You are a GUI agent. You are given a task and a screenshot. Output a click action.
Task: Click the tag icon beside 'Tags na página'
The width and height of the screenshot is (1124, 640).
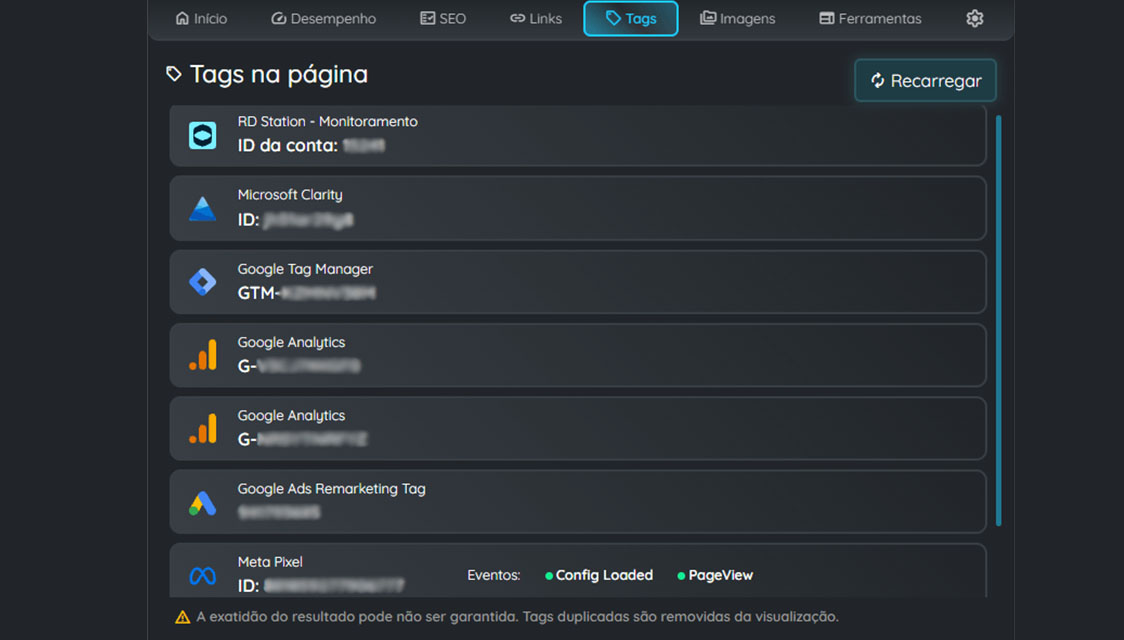(x=173, y=74)
